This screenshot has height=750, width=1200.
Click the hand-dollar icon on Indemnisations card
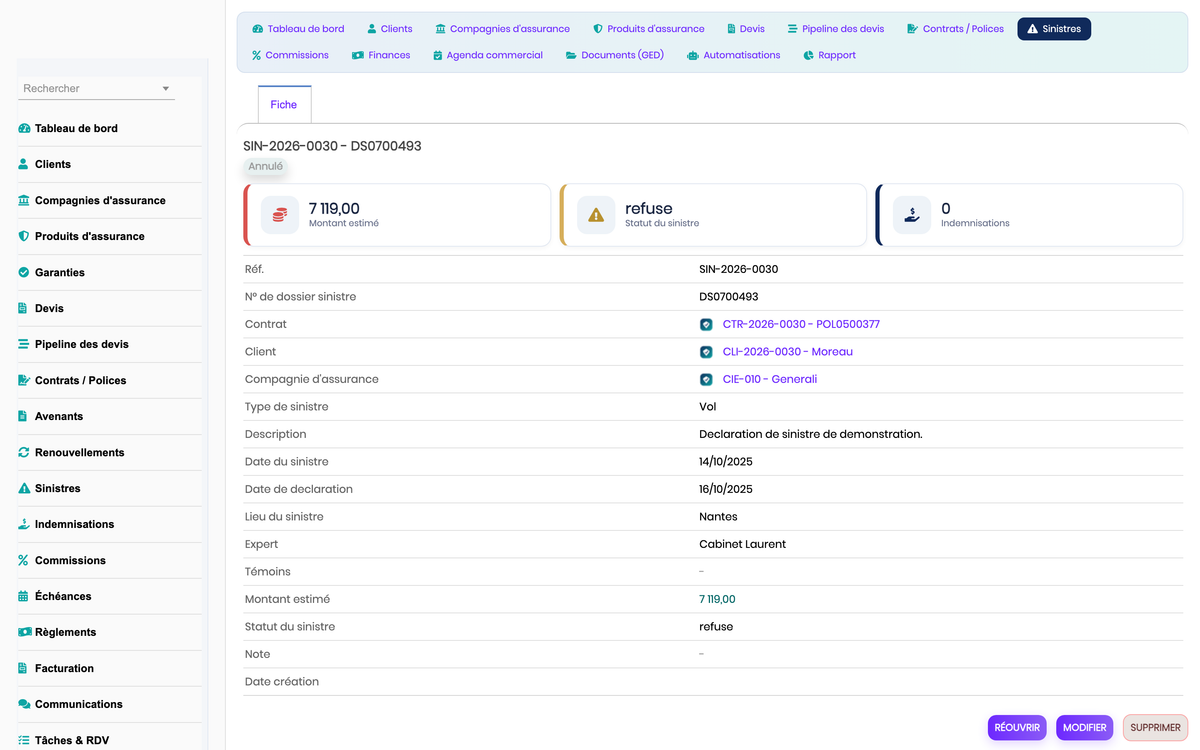coord(912,215)
